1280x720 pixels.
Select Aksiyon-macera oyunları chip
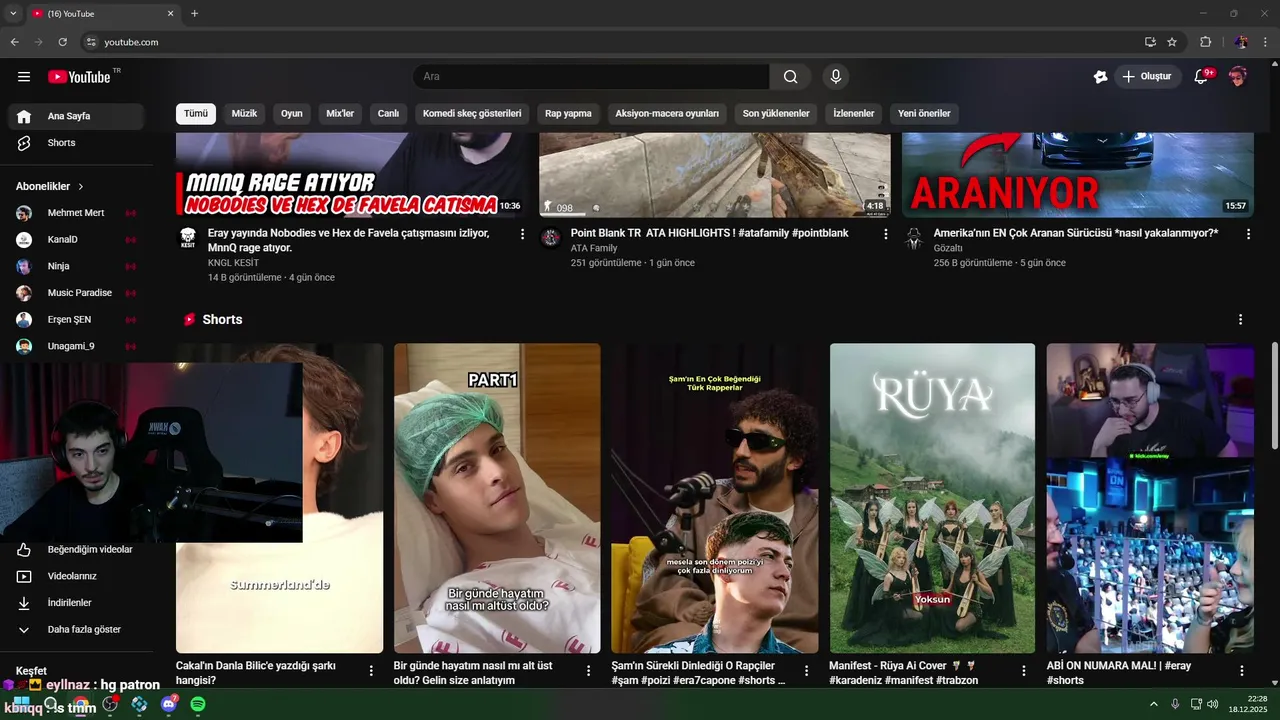point(667,114)
